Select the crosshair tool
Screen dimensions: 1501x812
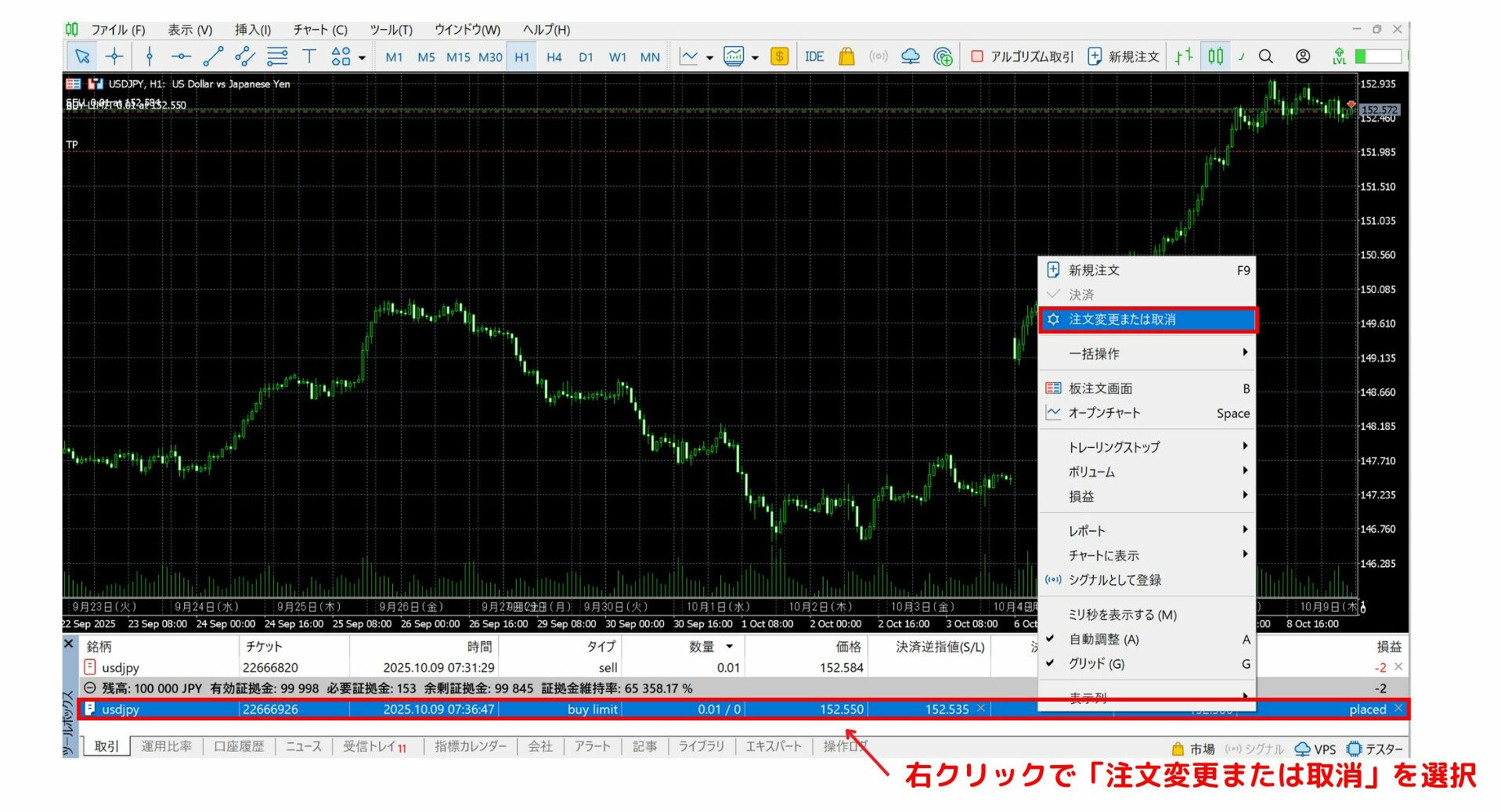click(x=115, y=56)
